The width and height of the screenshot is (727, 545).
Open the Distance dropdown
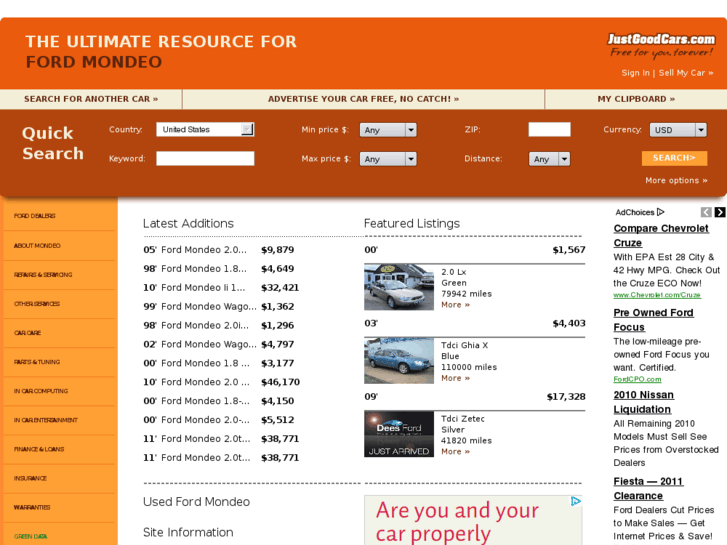549,159
